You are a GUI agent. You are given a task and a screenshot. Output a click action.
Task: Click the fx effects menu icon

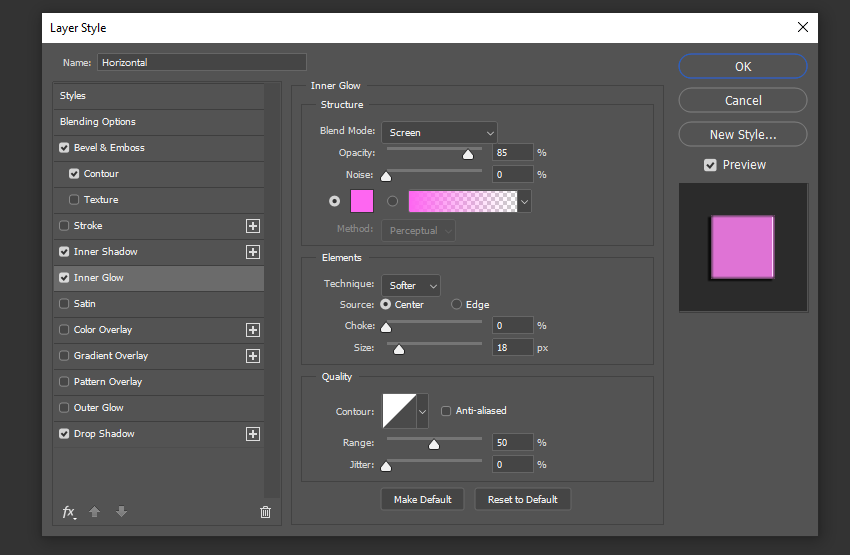(68, 512)
